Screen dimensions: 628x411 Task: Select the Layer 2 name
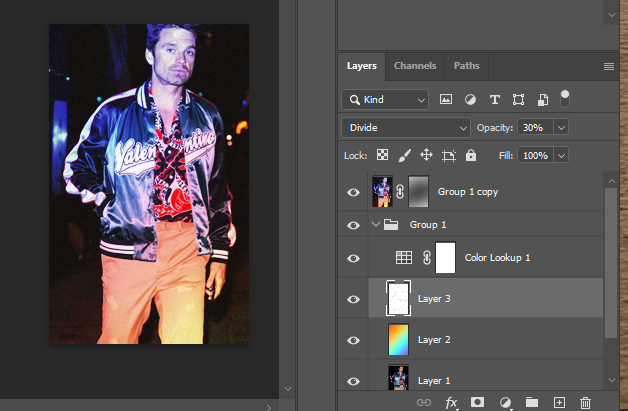pos(434,340)
